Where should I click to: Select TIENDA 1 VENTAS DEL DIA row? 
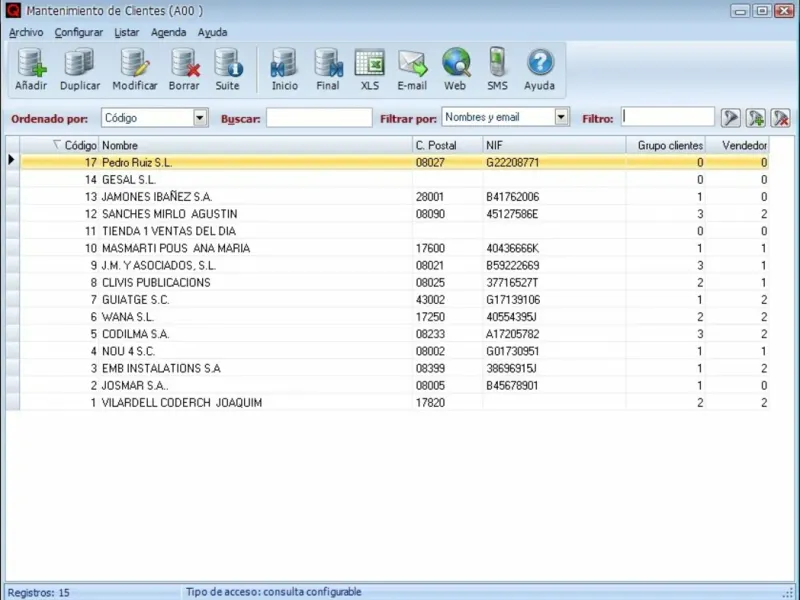click(x=394, y=231)
